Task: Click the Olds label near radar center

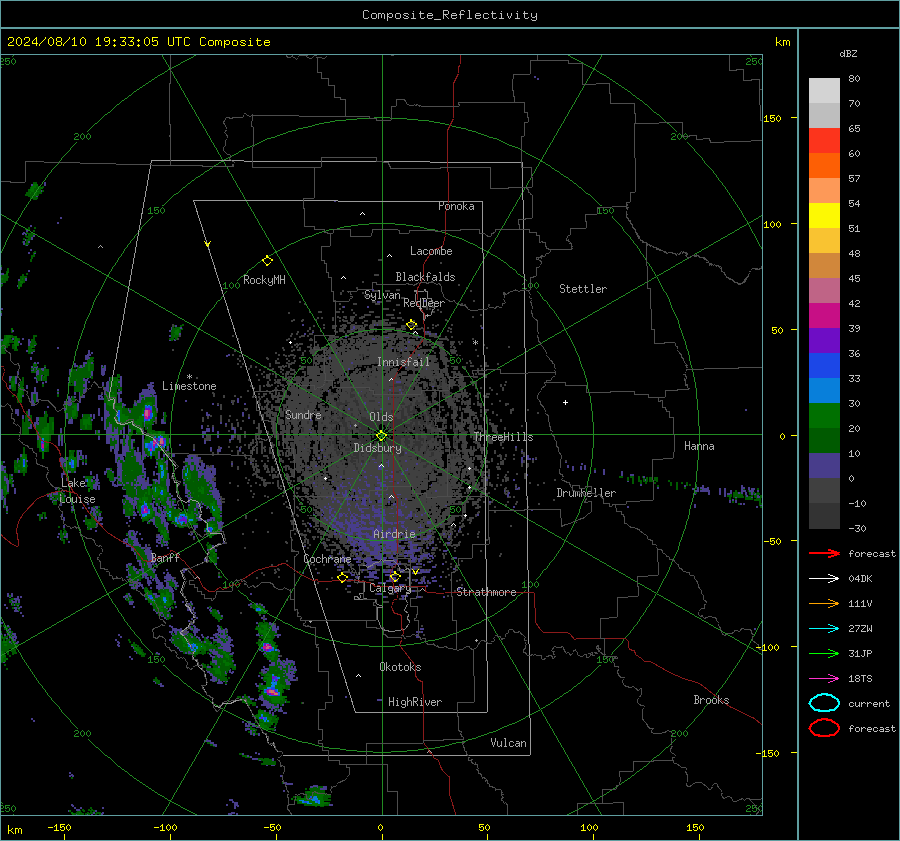Action: pos(381,417)
